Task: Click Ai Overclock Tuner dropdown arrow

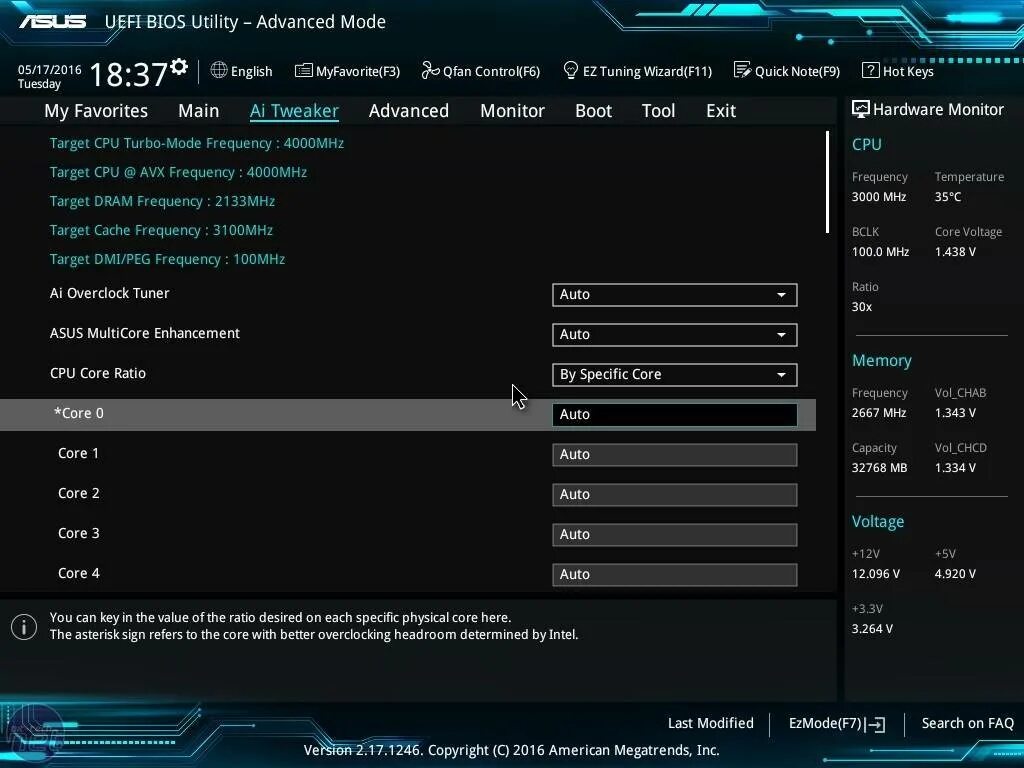Action: (781, 295)
